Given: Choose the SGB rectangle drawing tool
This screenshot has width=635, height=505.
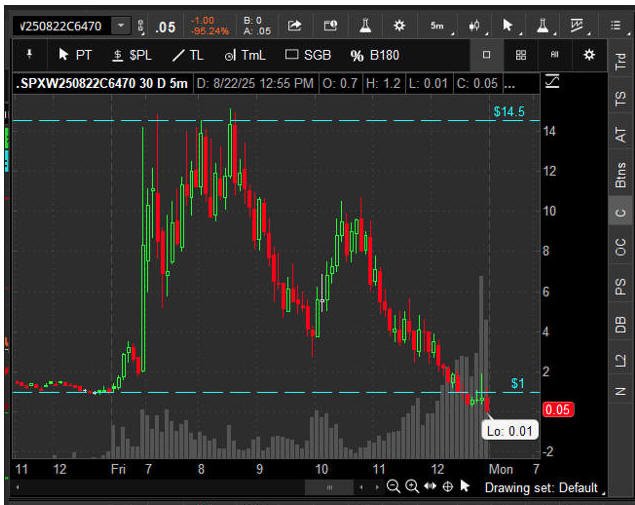Looking at the screenshot, I should pyautogui.click(x=308, y=55).
